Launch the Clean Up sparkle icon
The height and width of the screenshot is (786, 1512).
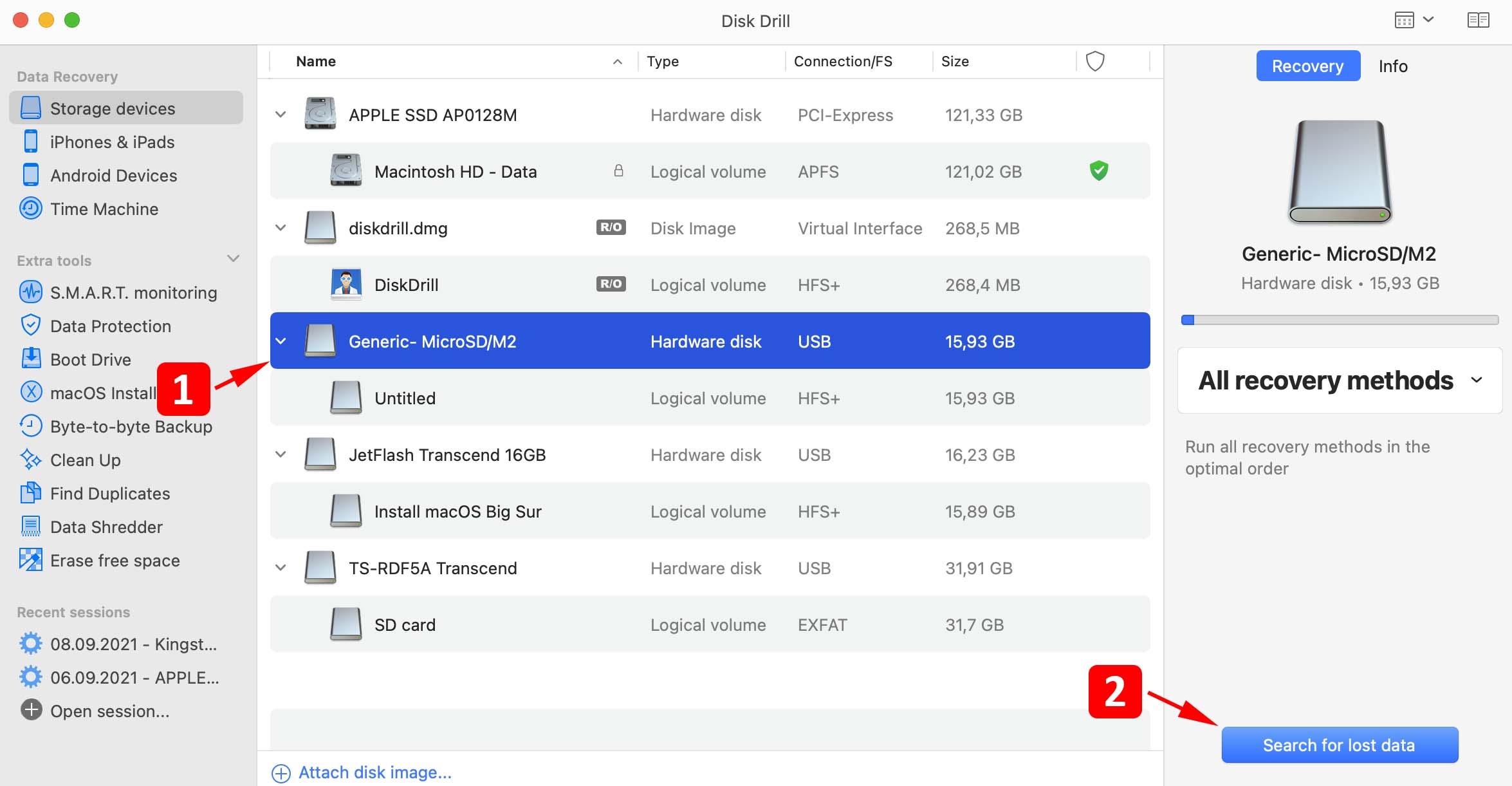[x=30, y=460]
